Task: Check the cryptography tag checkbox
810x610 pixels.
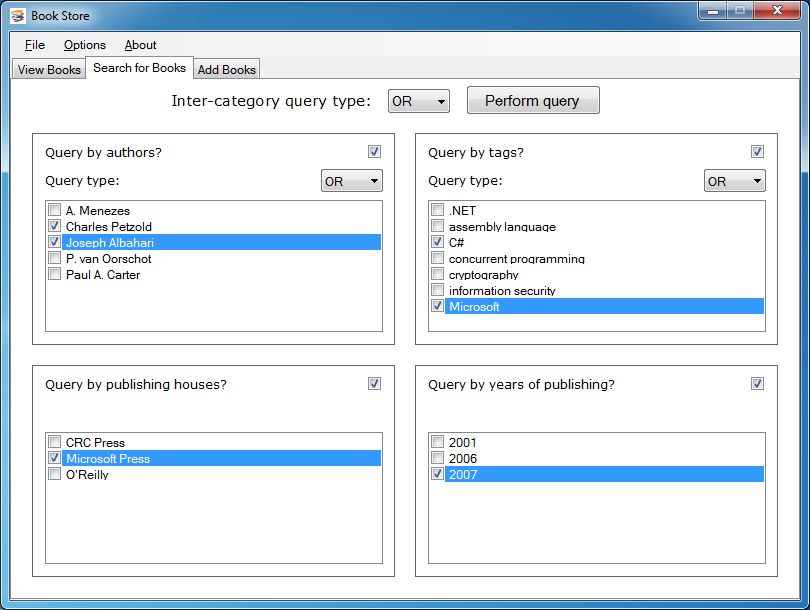Action: (438, 274)
